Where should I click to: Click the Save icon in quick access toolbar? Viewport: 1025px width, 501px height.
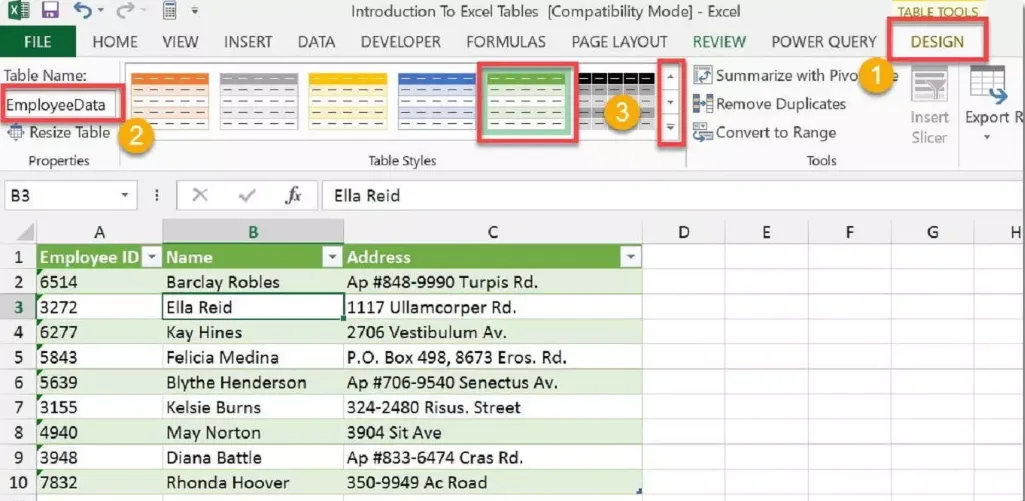point(49,12)
